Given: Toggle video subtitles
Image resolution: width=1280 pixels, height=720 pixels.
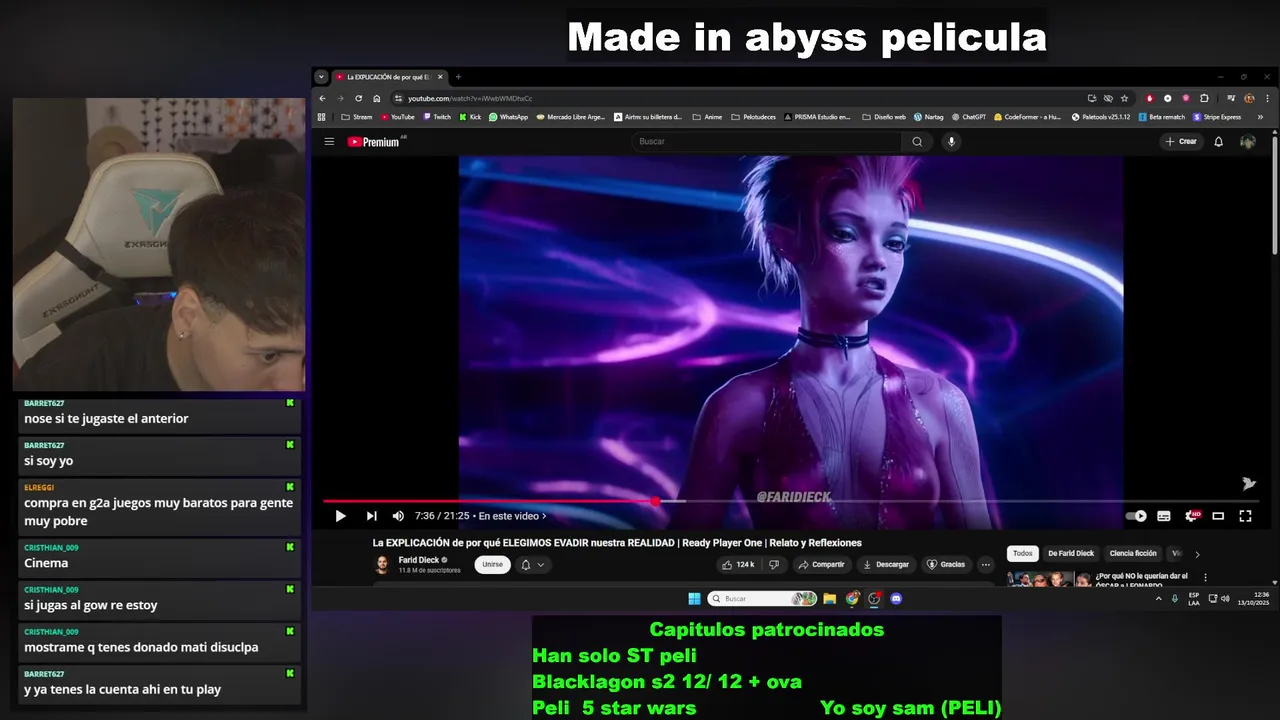Looking at the screenshot, I should pyautogui.click(x=1164, y=516).
